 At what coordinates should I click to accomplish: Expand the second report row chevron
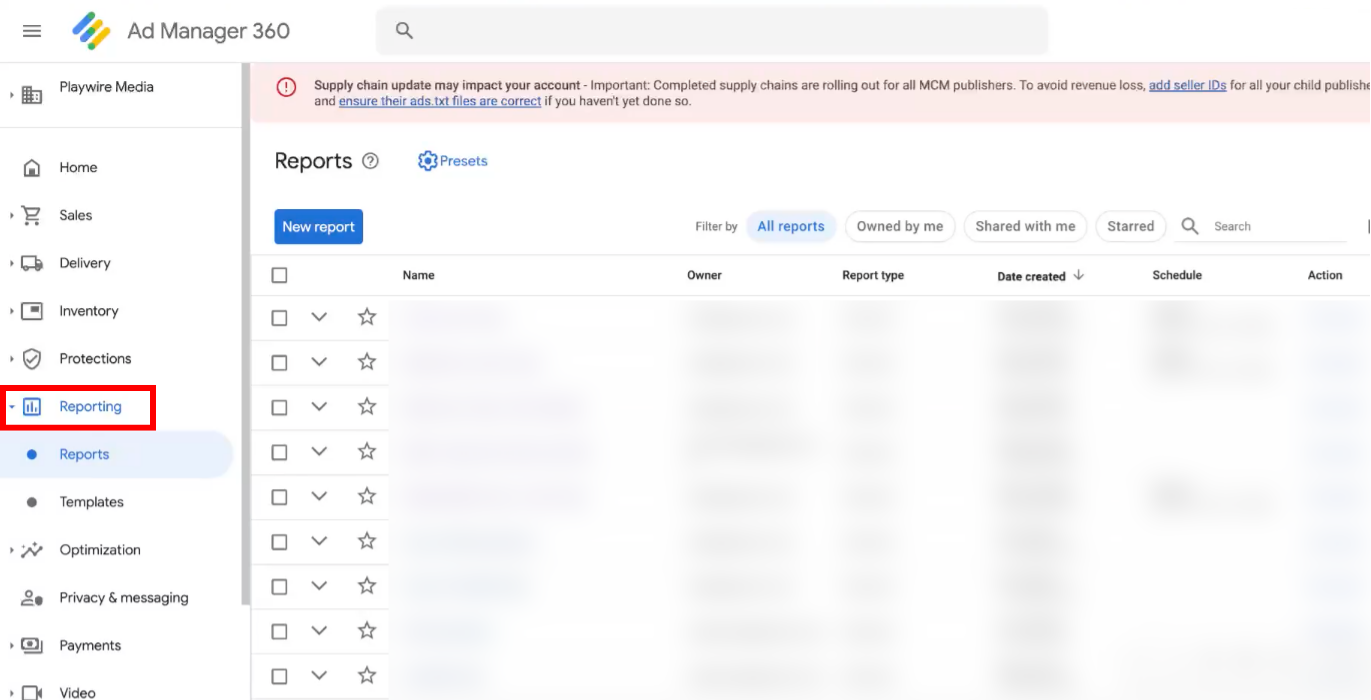click(x=319, y=362)
